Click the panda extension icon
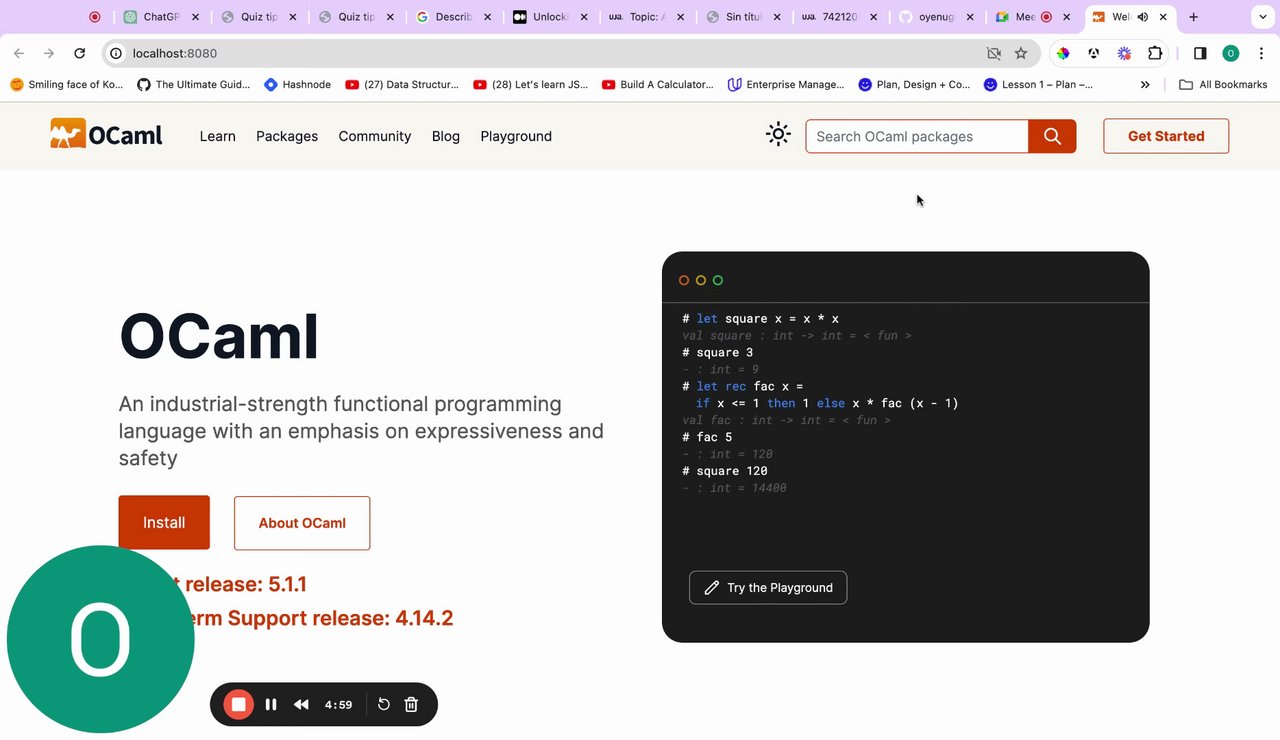Viewport: 1280px width, 740px height. click(x=1094, y=53)
